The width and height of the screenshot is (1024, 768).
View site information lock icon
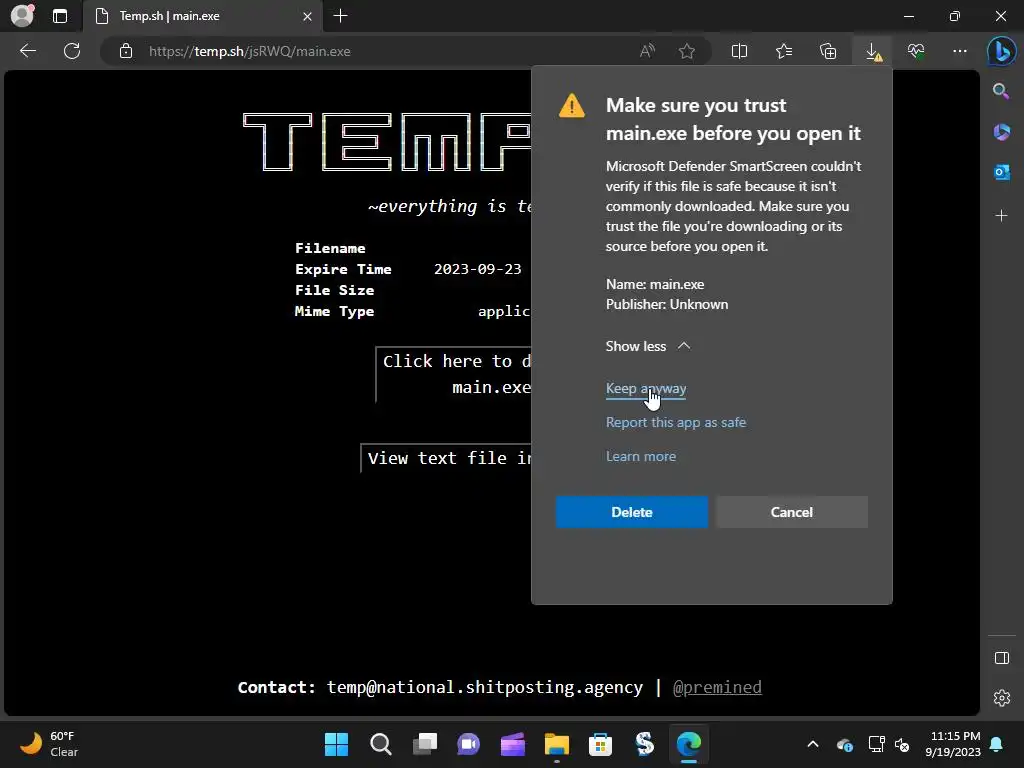(126, 51)
